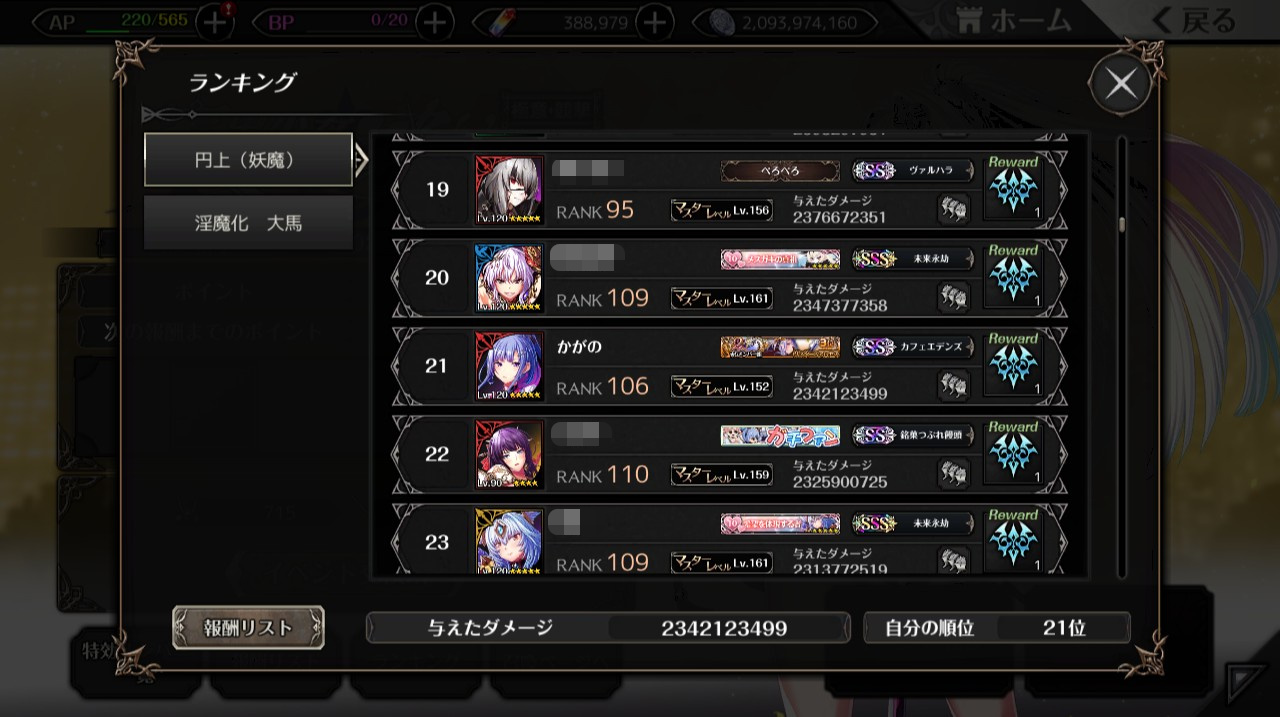1280x717 pixels.
Task: Switch to the 淫魔化 大馬 tab
Action: [x=248, y=223]
